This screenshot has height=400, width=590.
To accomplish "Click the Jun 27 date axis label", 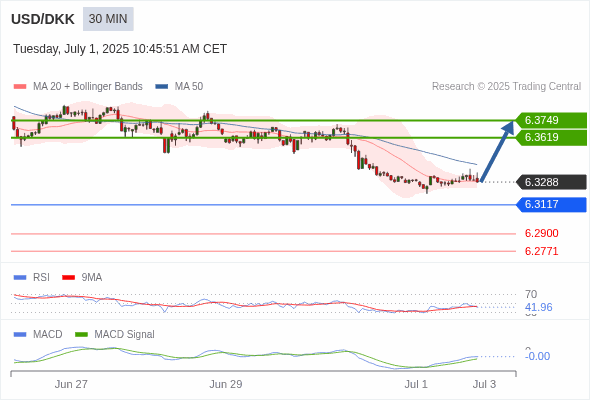I will point(71,384).
